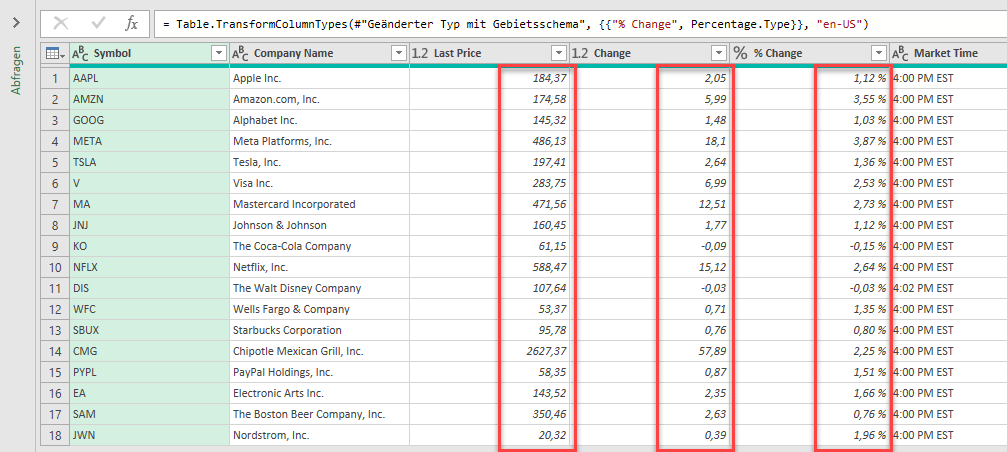Click the AMZN symbol cell
The width and height of the screenshot is (1007, 452).
pos(150,100)
